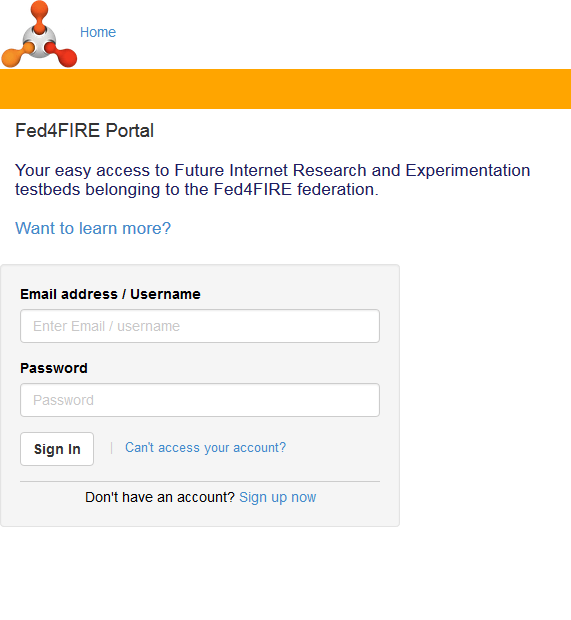Select the Fed4FIRE Portal heading
571x620 pixels.
tap(84, 130)
